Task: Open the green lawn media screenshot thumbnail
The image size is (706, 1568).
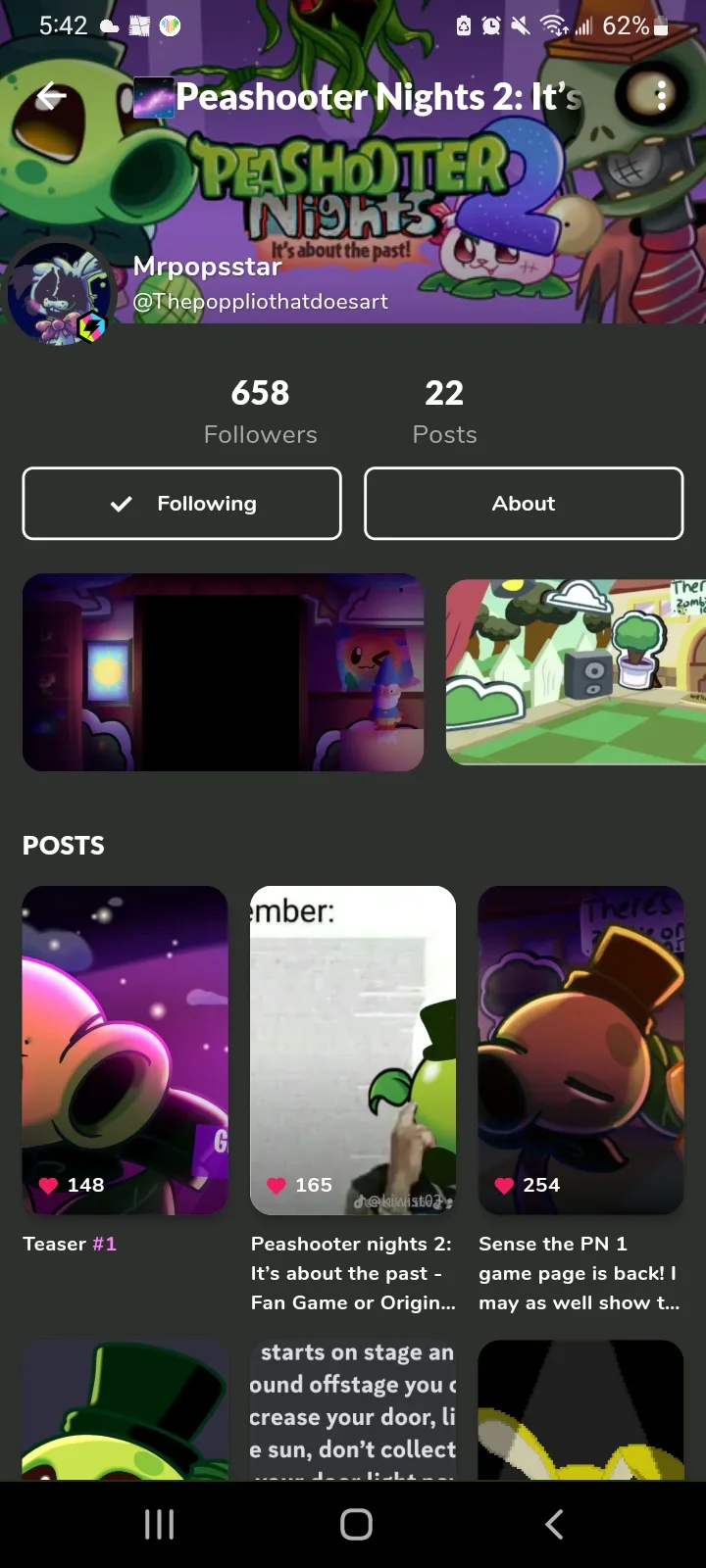Action: [576, 672]
